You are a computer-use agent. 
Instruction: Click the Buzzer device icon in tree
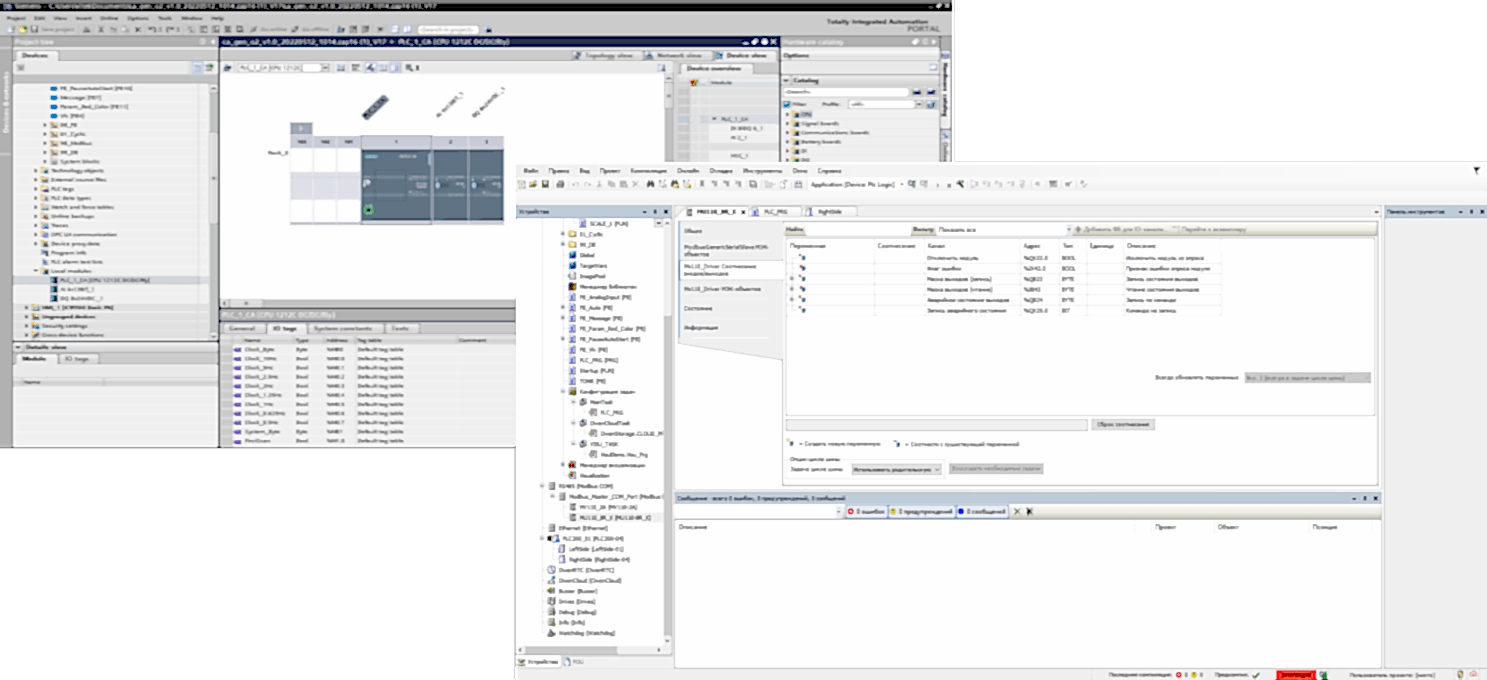[551, 591]
